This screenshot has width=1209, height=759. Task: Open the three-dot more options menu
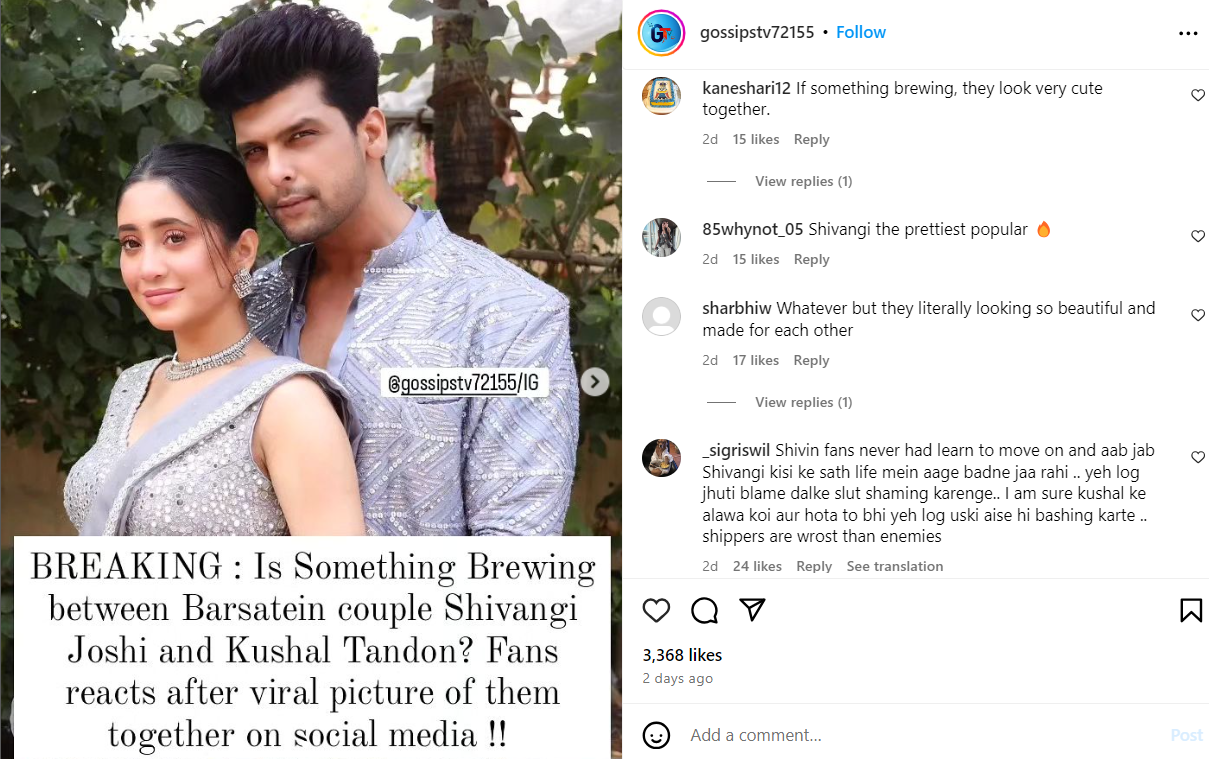coord(1188,33)
